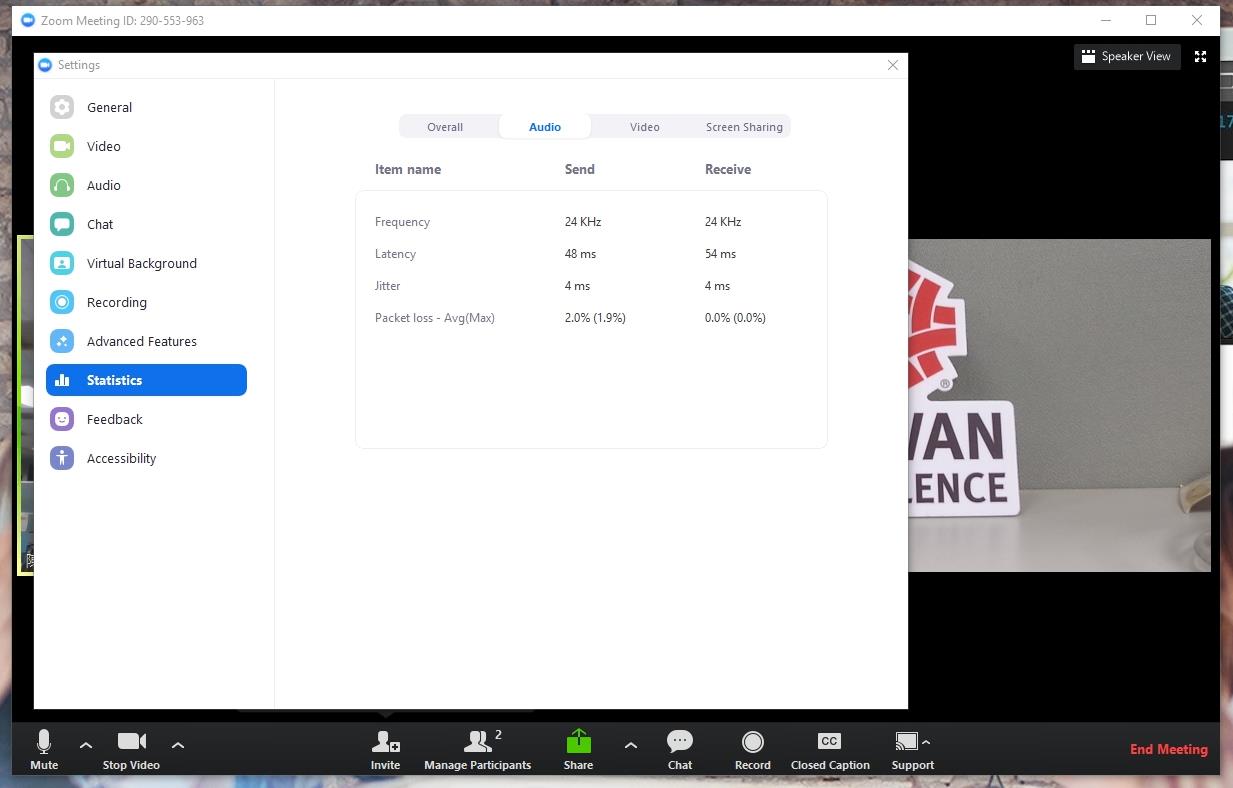Image resolution: width=1233 pixels, height=788 pixels.
Task: Click the Stop Video camera icon
Action: (131, 741)
